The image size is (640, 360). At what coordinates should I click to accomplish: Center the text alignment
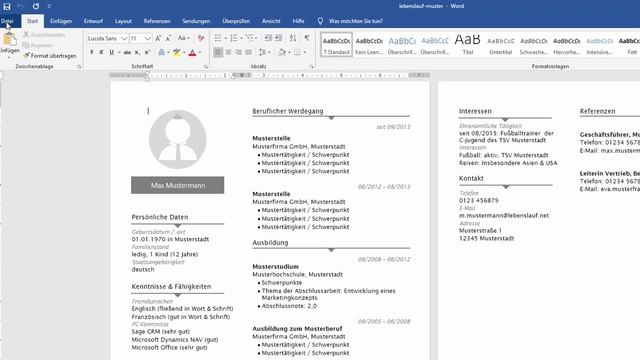click(229, 52)
